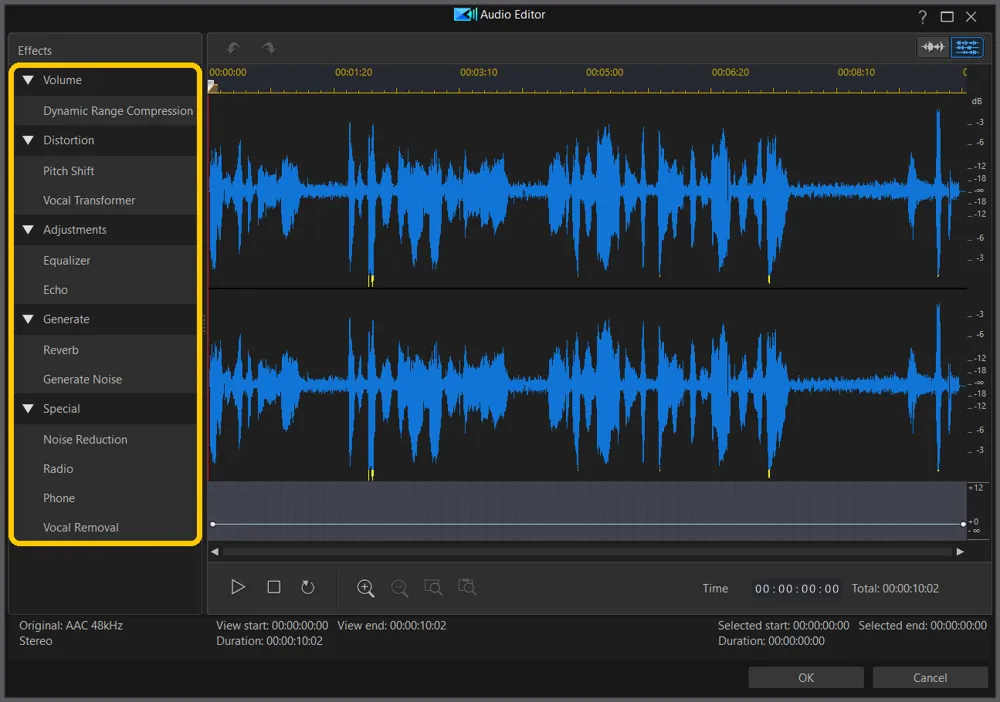Click zoom to selection icon

pyautogui.click(x=433, y=587)
